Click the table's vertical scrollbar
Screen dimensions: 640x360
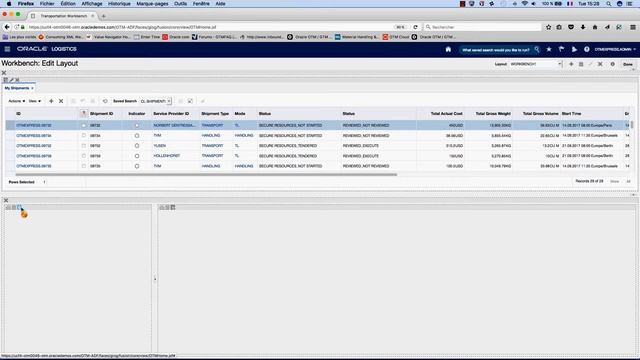pos(632,124)
